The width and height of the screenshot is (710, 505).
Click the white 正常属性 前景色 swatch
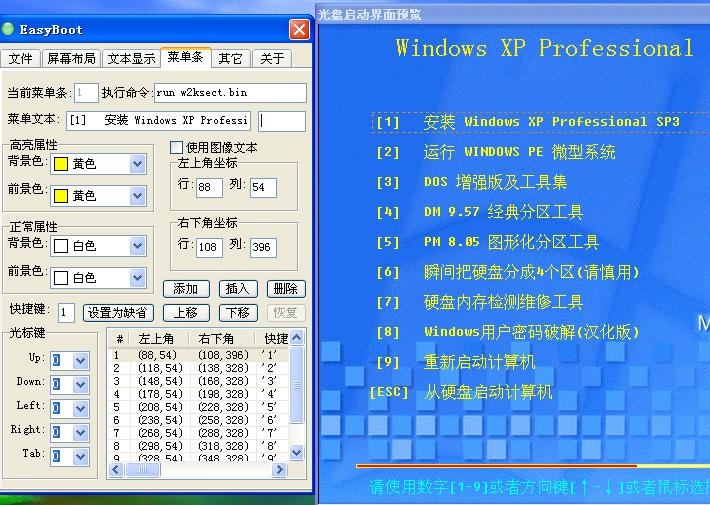tap(61, 278)
